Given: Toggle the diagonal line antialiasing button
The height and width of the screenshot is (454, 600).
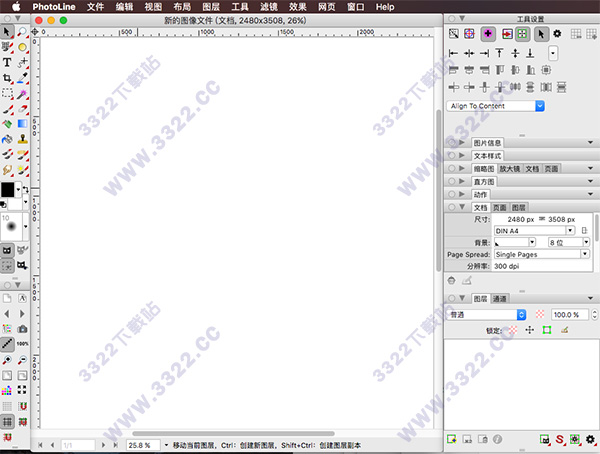Looking at the screenshot, I should click(7, 344).
